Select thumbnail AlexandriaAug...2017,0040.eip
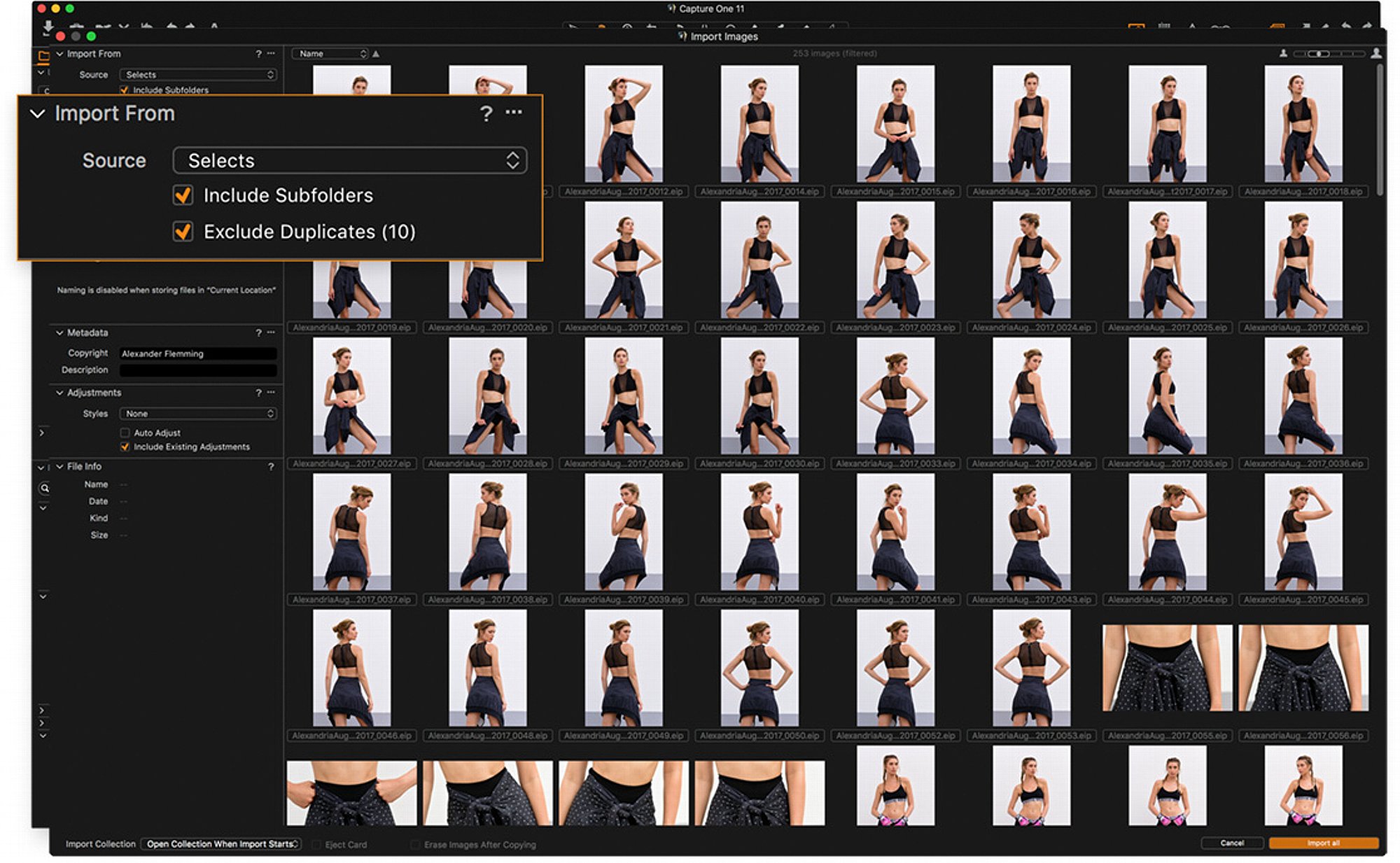 [x=759, y=532]
